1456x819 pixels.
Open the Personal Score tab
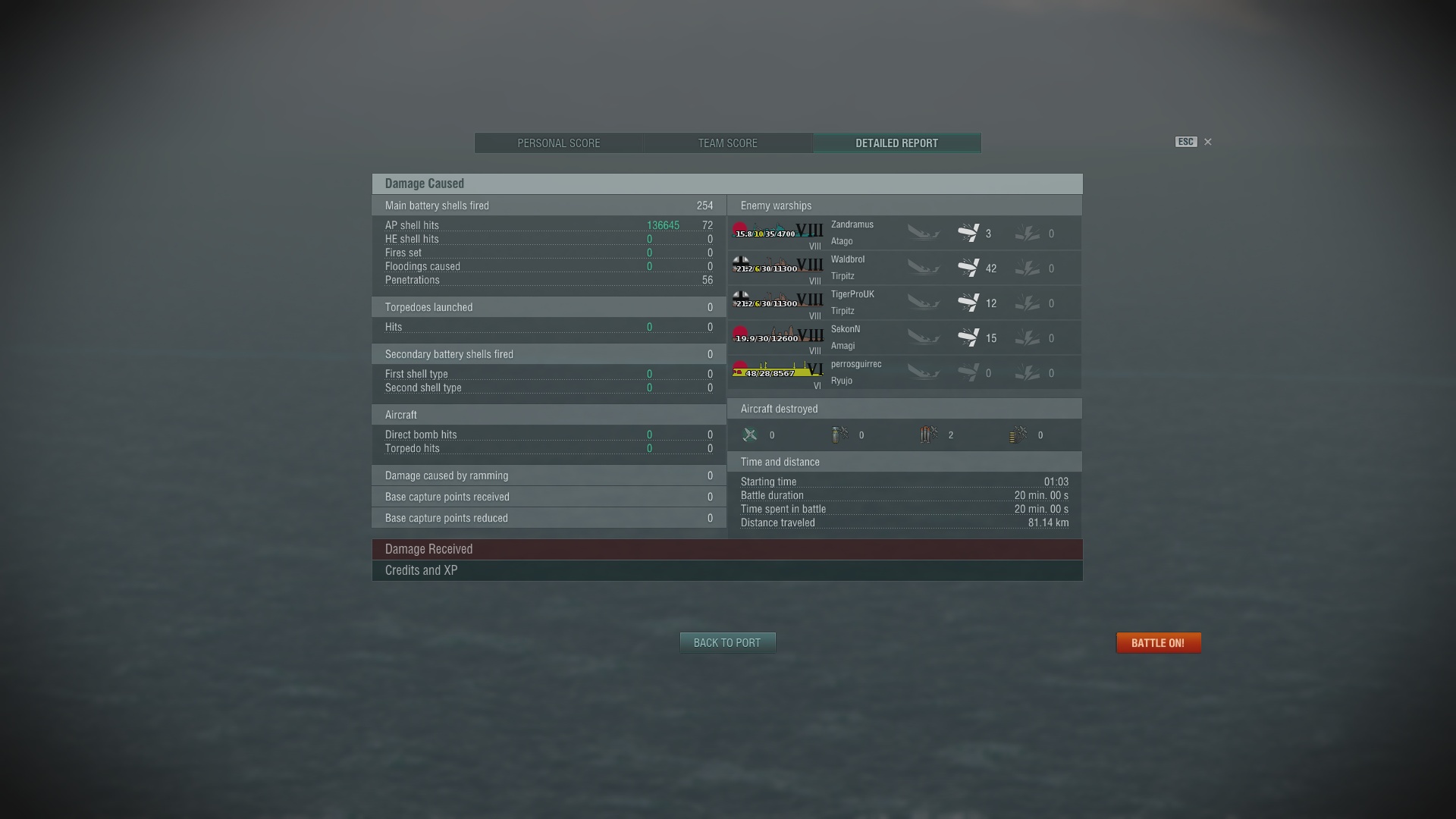[559, 143]
